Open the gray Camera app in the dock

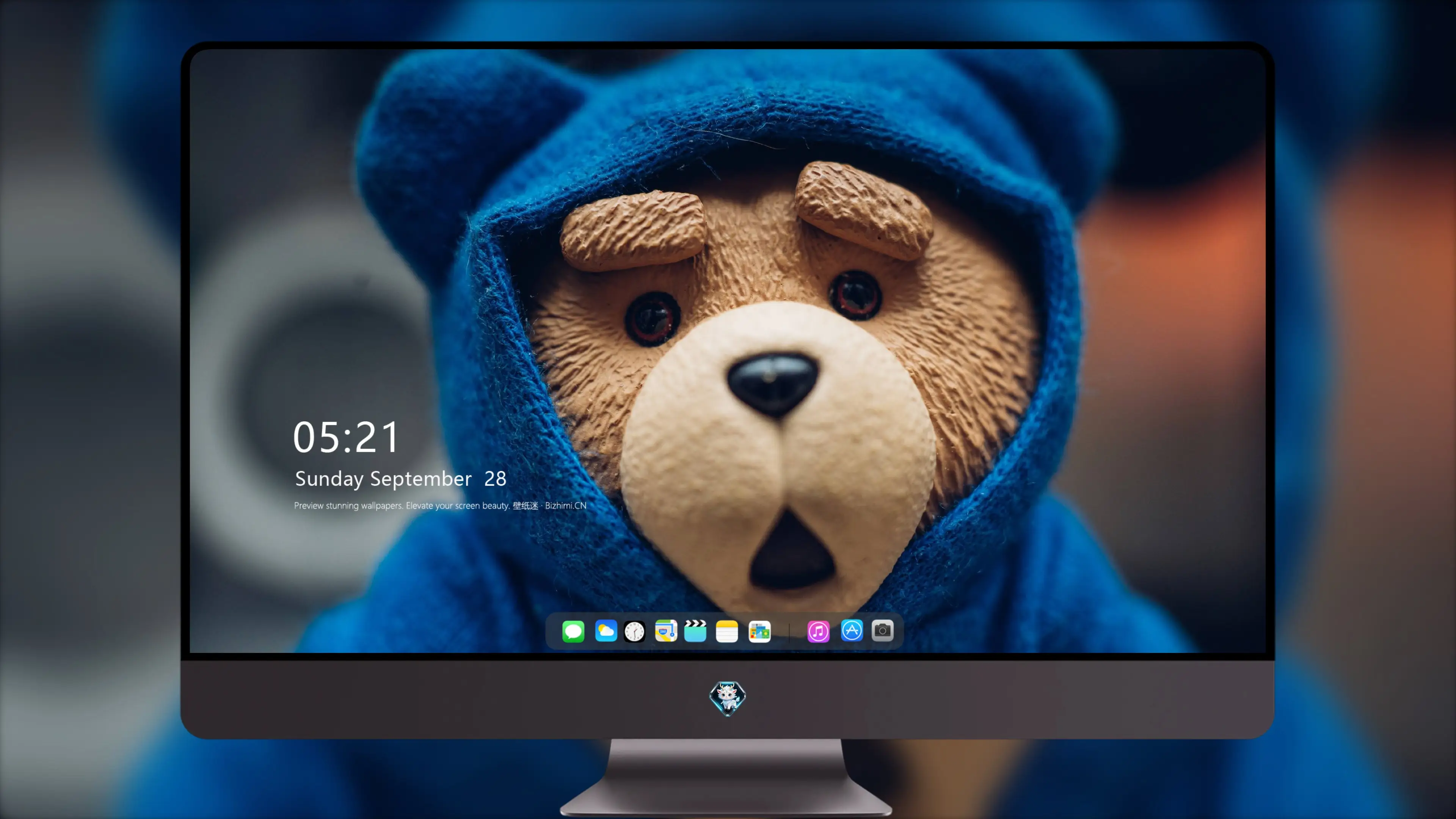point(882,630)
